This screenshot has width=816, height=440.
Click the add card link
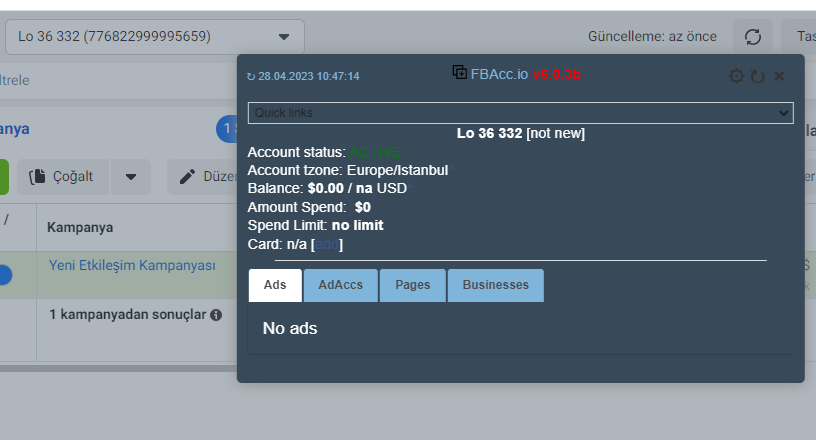click(327, 244)
